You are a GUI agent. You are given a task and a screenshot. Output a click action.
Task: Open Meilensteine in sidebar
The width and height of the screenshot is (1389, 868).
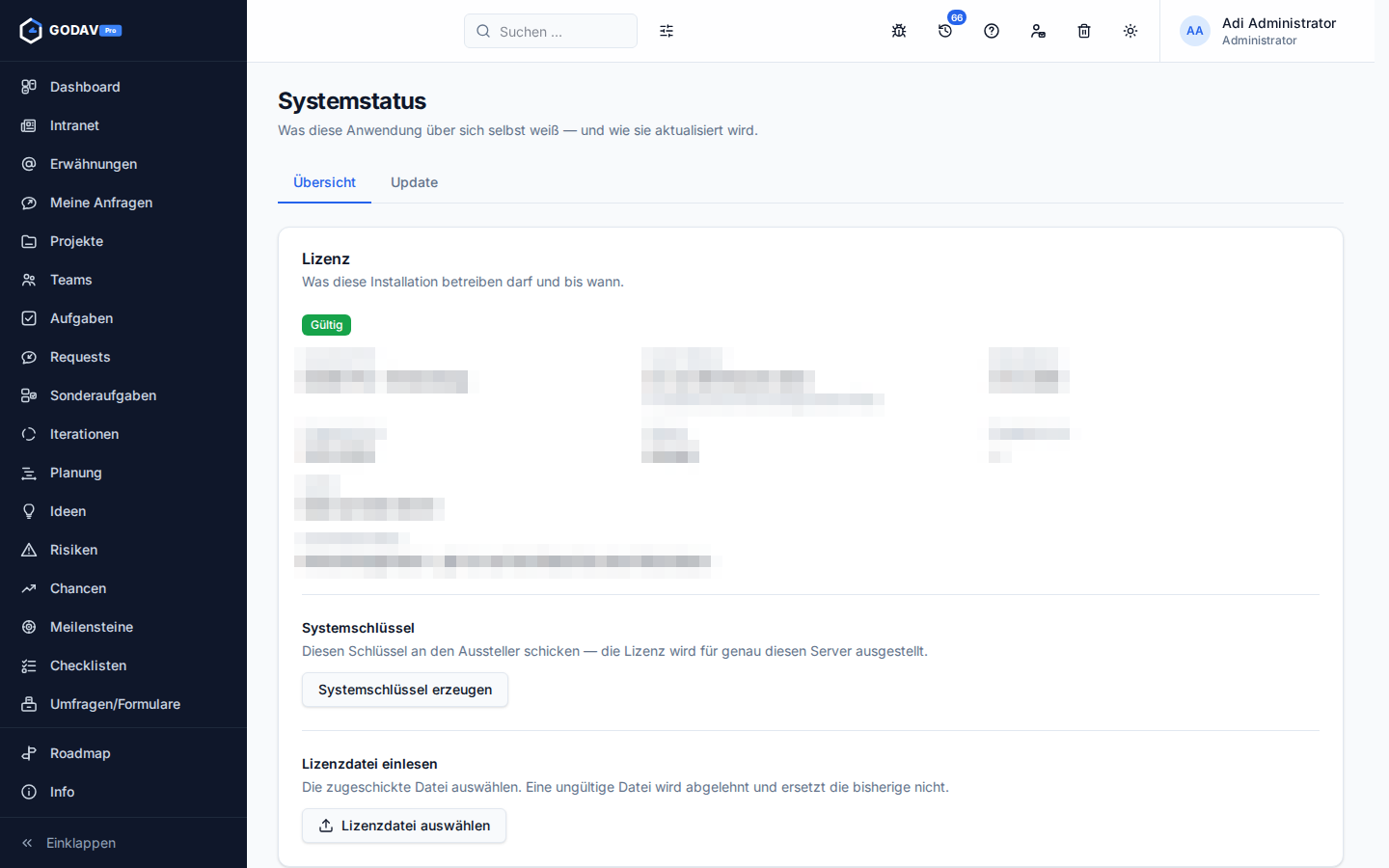point(123,627)
